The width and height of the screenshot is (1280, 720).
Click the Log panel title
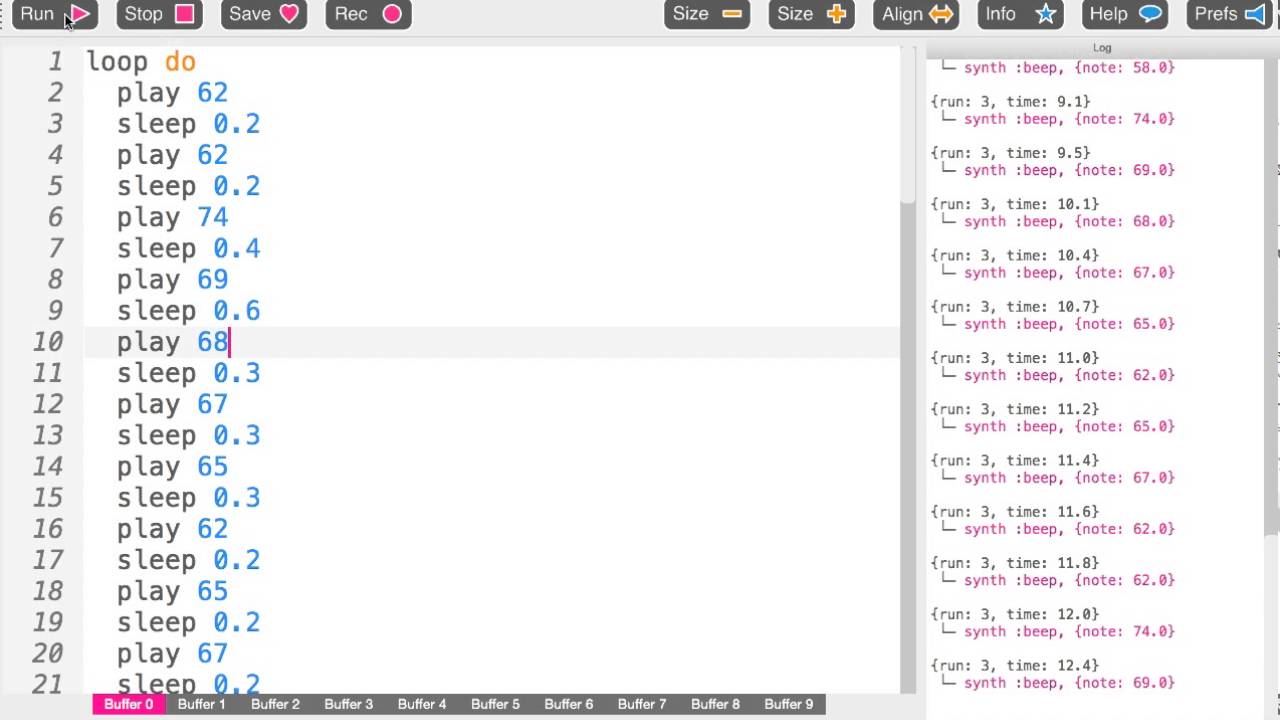[x=1102, y=48]
